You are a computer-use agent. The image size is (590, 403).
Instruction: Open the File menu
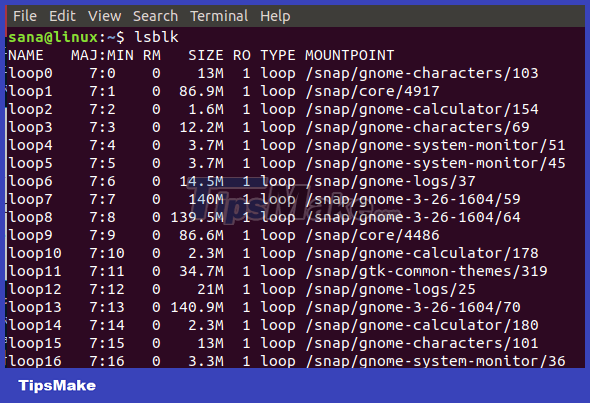point(25,16)
